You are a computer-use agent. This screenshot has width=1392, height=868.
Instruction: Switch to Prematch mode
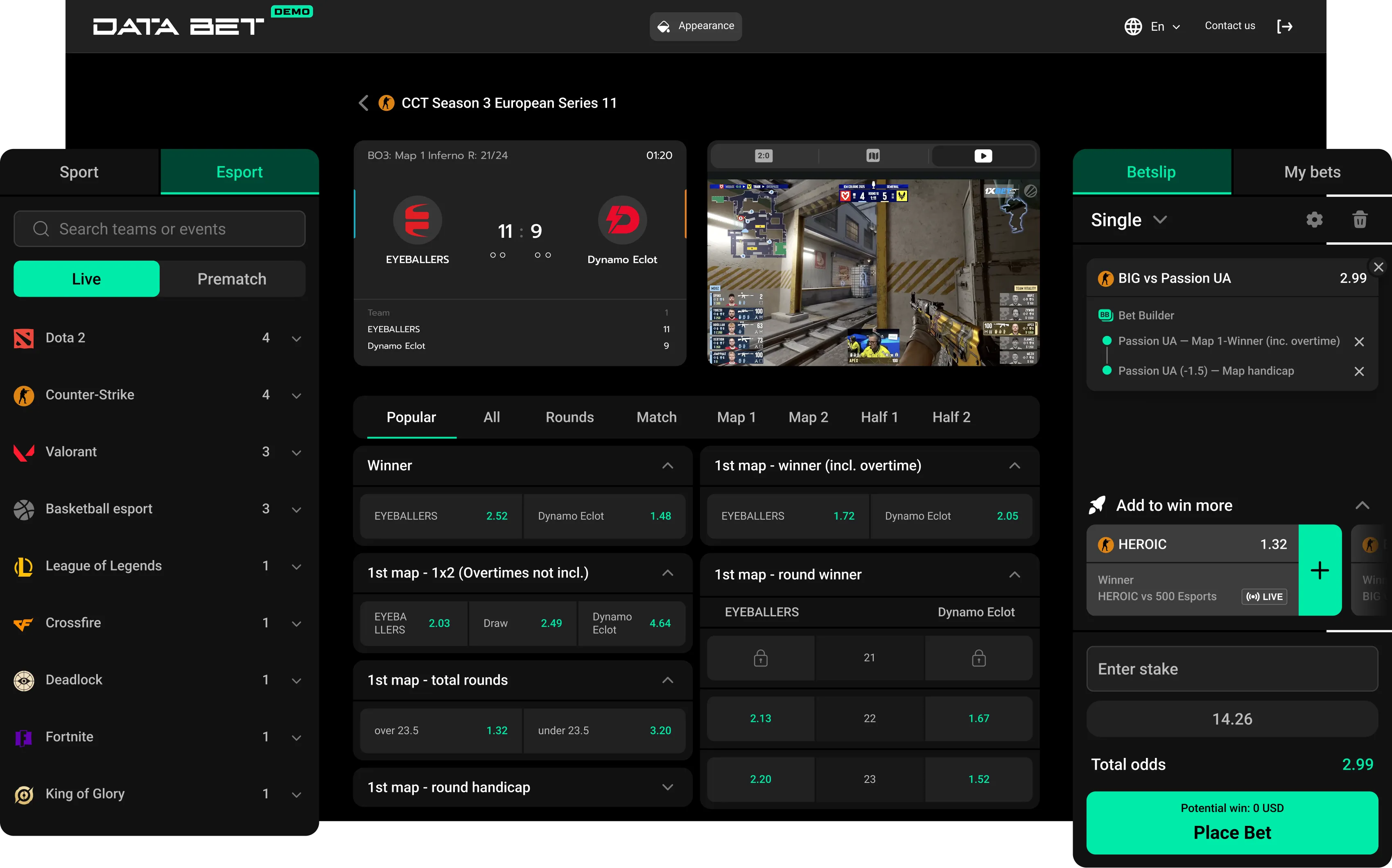pos(231,279)
